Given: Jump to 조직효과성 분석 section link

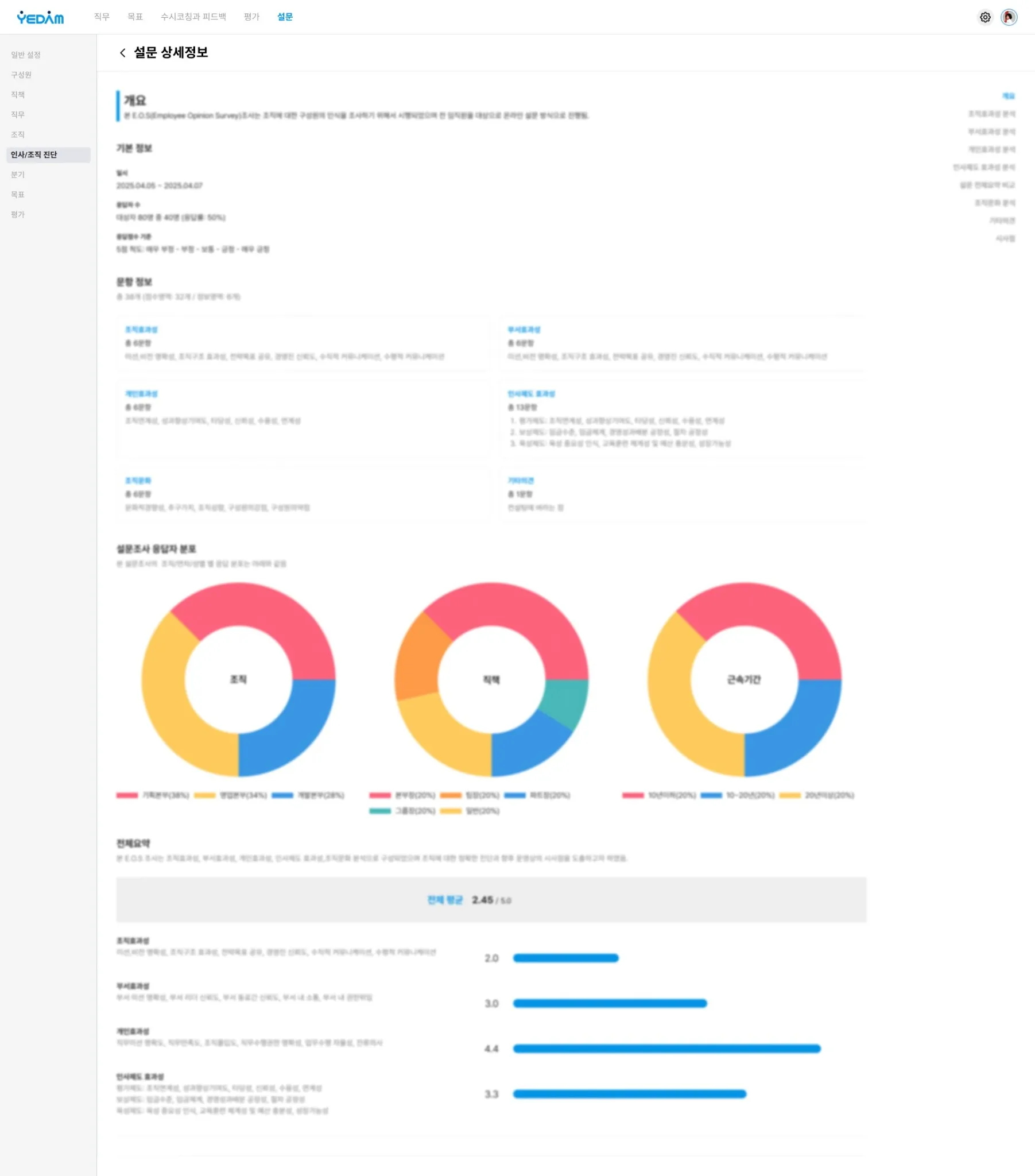Looking at the screenshot, I should pyautogui.click(x=991, y=114).
